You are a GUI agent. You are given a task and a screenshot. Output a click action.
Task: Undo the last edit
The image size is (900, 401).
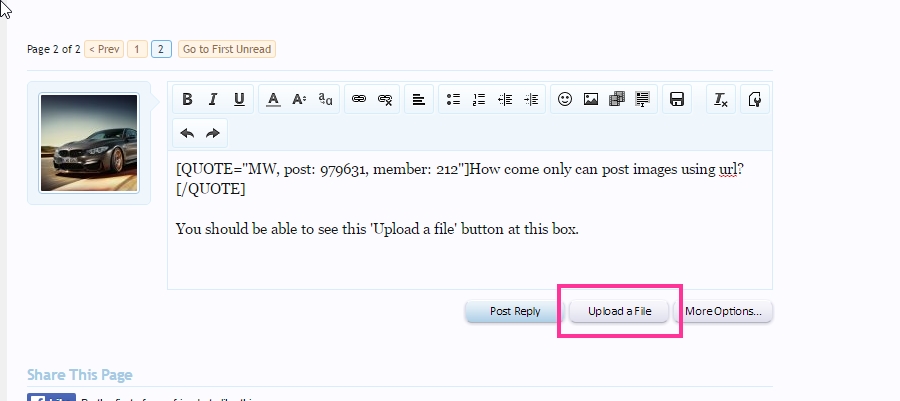[187, 133]
